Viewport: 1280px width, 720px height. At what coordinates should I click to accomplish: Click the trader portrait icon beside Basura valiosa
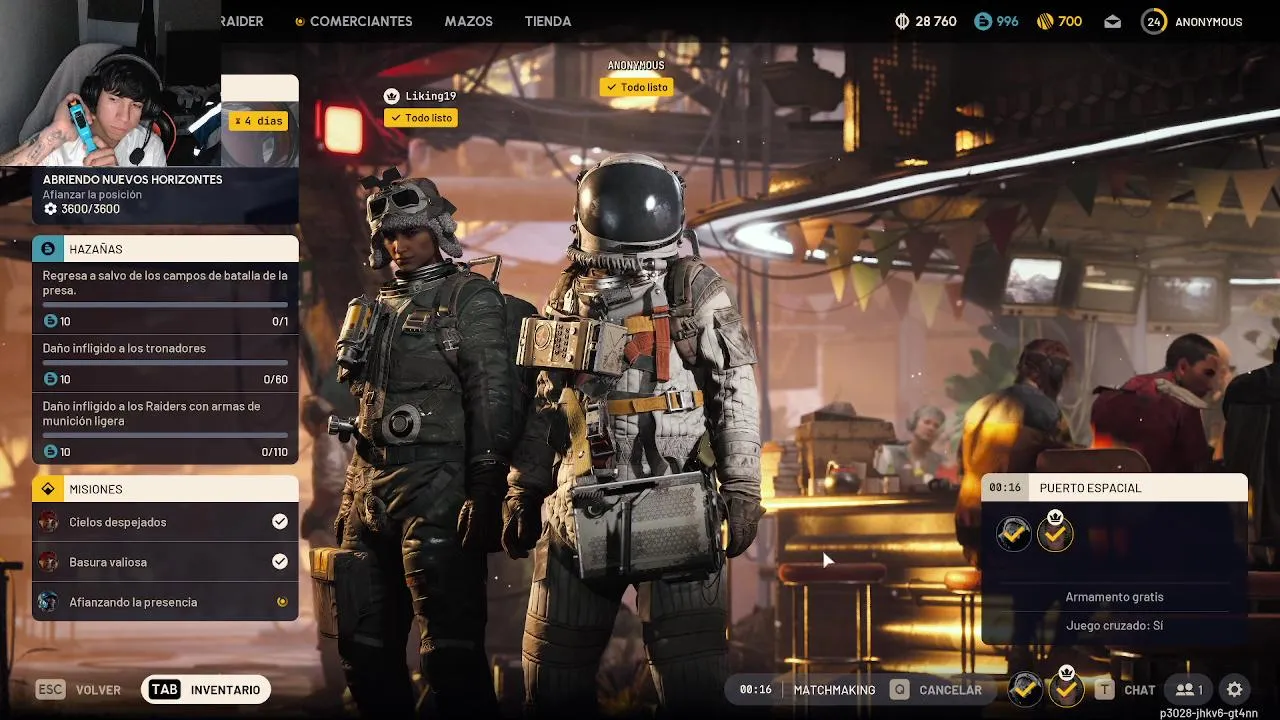(48, 562)
